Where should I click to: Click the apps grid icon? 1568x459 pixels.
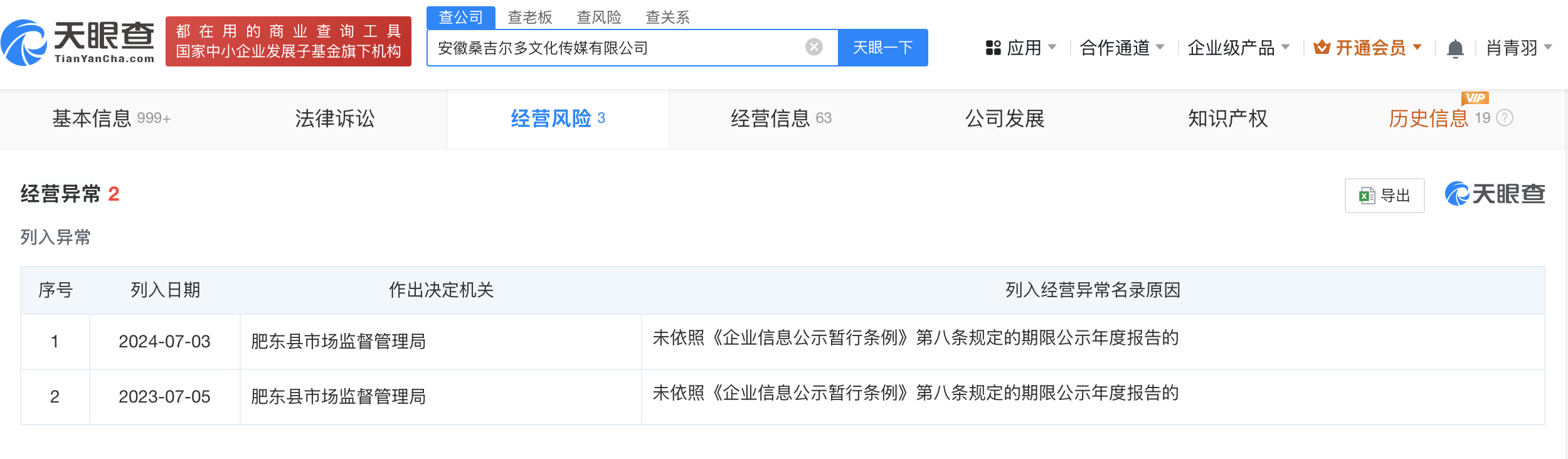click(993, 48)
